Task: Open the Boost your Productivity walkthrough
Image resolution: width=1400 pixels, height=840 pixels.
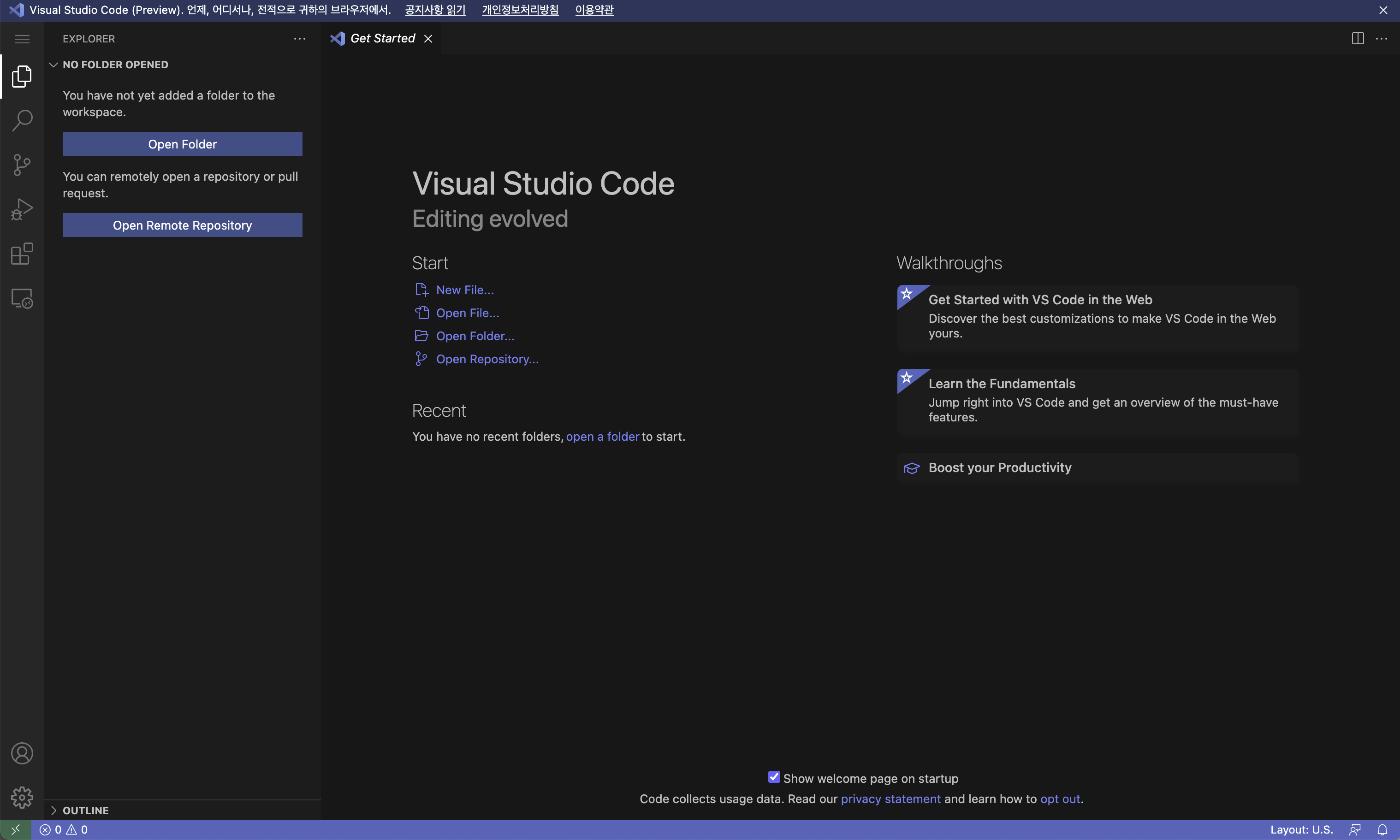Action: (999, 467)
